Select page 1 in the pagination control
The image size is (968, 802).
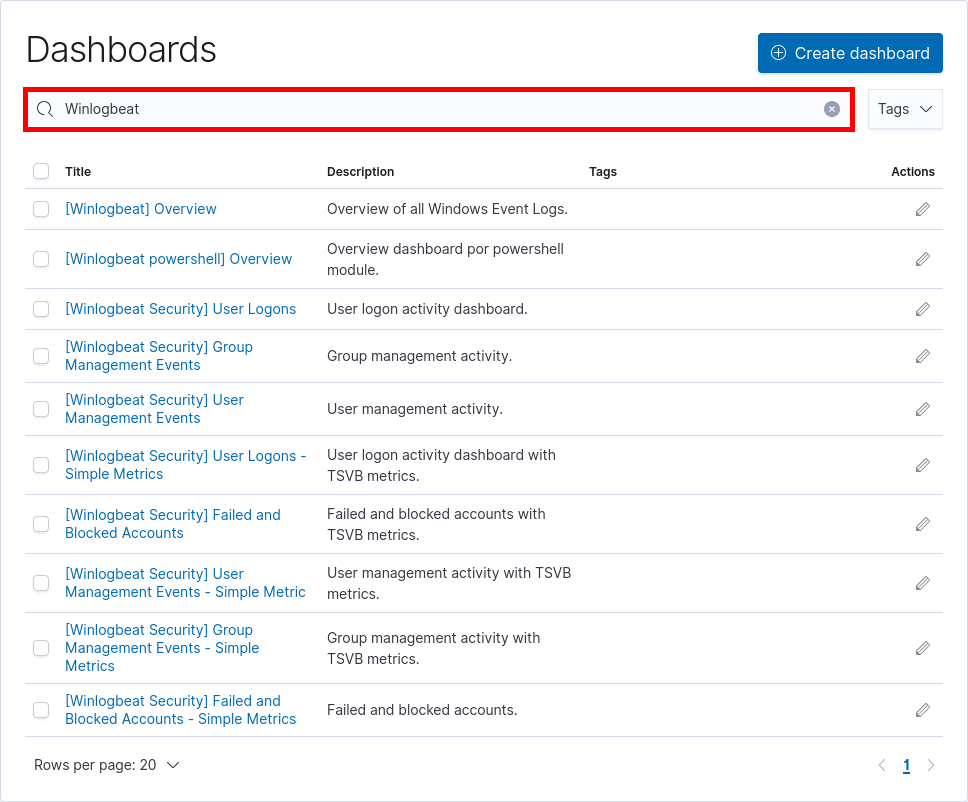pyautogui.click(x=906, y=764)
